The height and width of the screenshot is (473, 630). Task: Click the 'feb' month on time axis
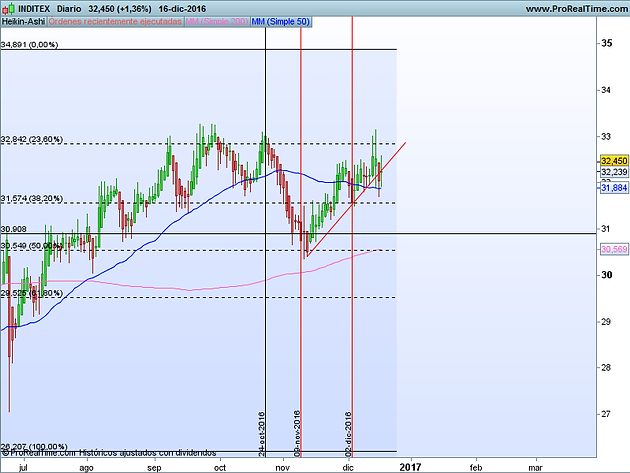[x=476, y=467]
